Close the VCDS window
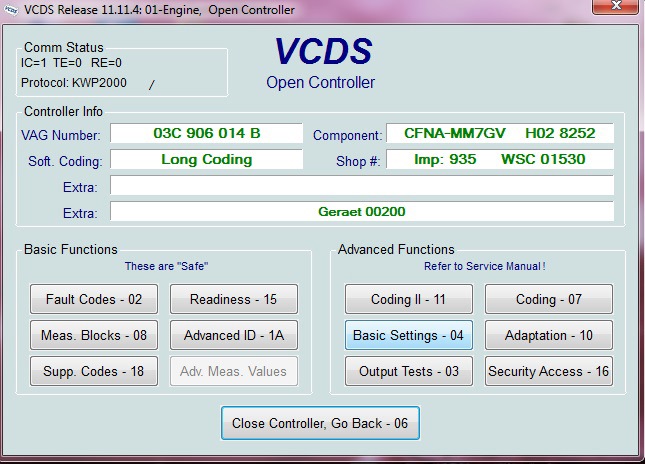Image resolution: width=645 pixels, height=464 pixels. click(615, 7)
